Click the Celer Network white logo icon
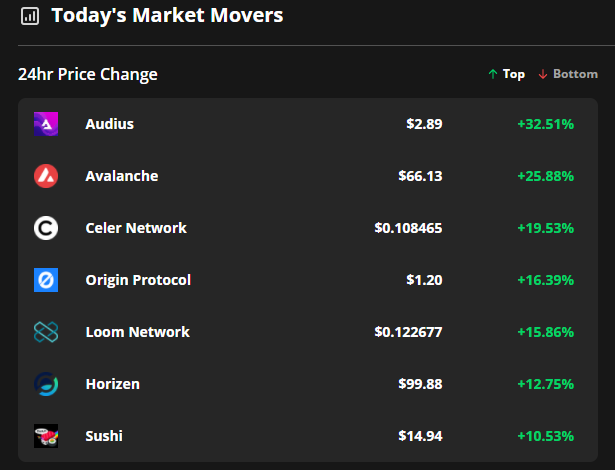The width and height of the screenshot is (615, 470). 46,228
